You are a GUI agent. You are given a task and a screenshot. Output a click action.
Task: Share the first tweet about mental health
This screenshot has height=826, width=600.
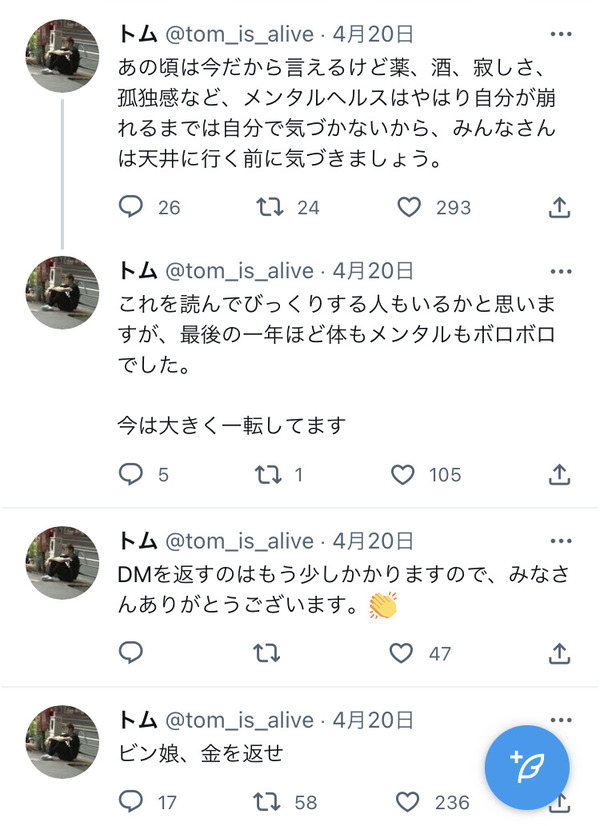pyautogui.click(x=560, y=207)
